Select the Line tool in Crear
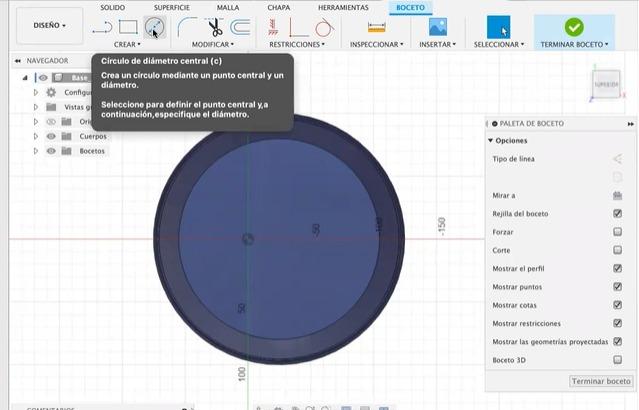 [102, 28]
